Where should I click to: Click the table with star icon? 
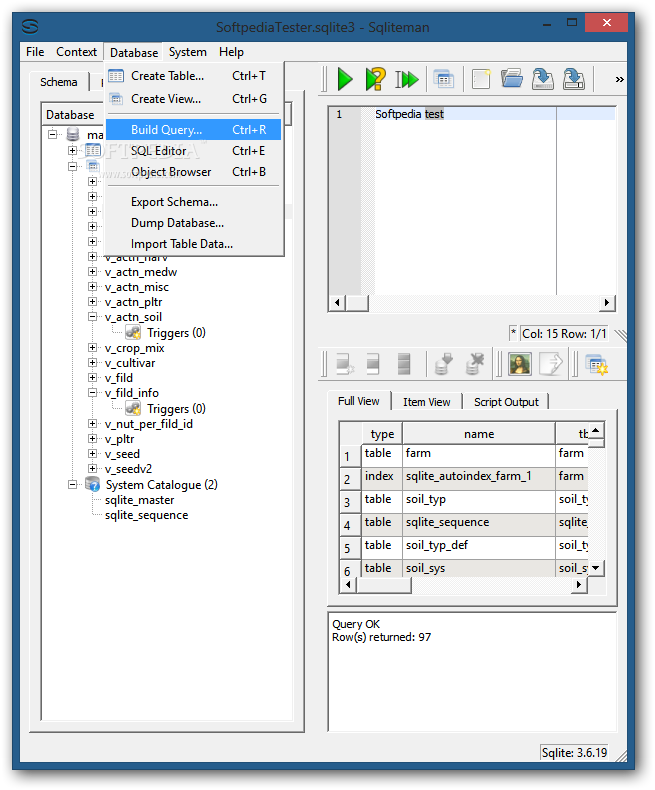(597, 365)
